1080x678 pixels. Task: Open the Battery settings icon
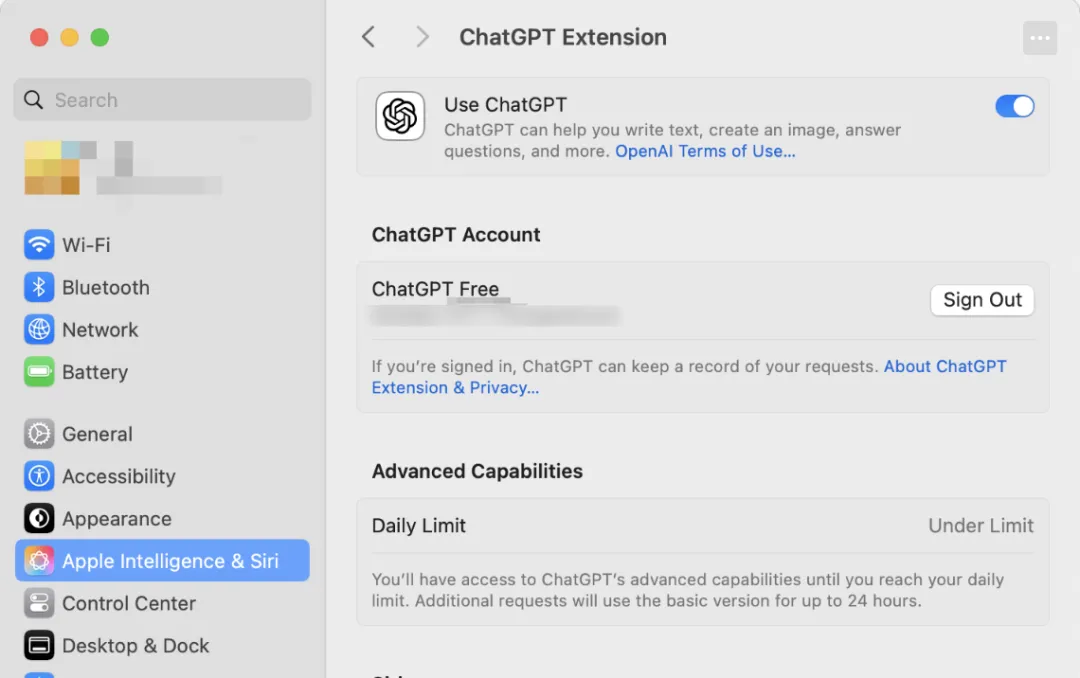(x=39, y=372)
